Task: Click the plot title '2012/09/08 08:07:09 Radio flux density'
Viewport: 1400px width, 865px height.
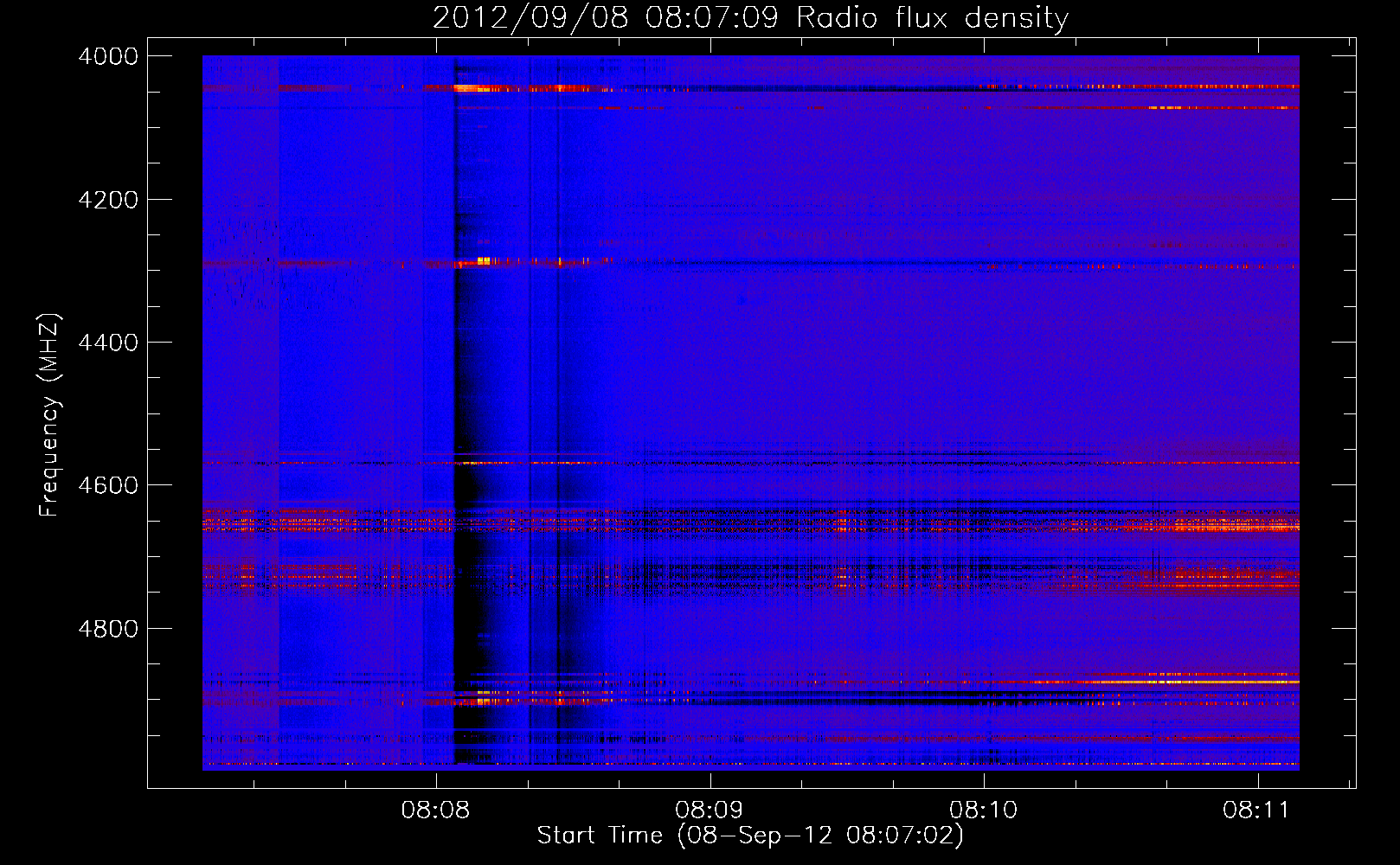Action: (x=750, y=17)
